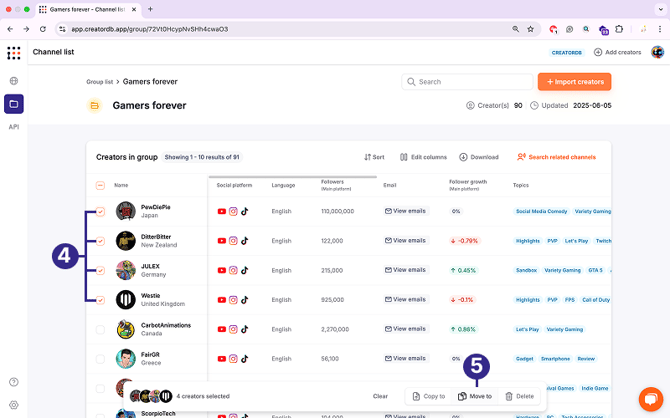670x418 pixels.
Task: Click Move to in selection bar
Action: click(x=475, y=397)
